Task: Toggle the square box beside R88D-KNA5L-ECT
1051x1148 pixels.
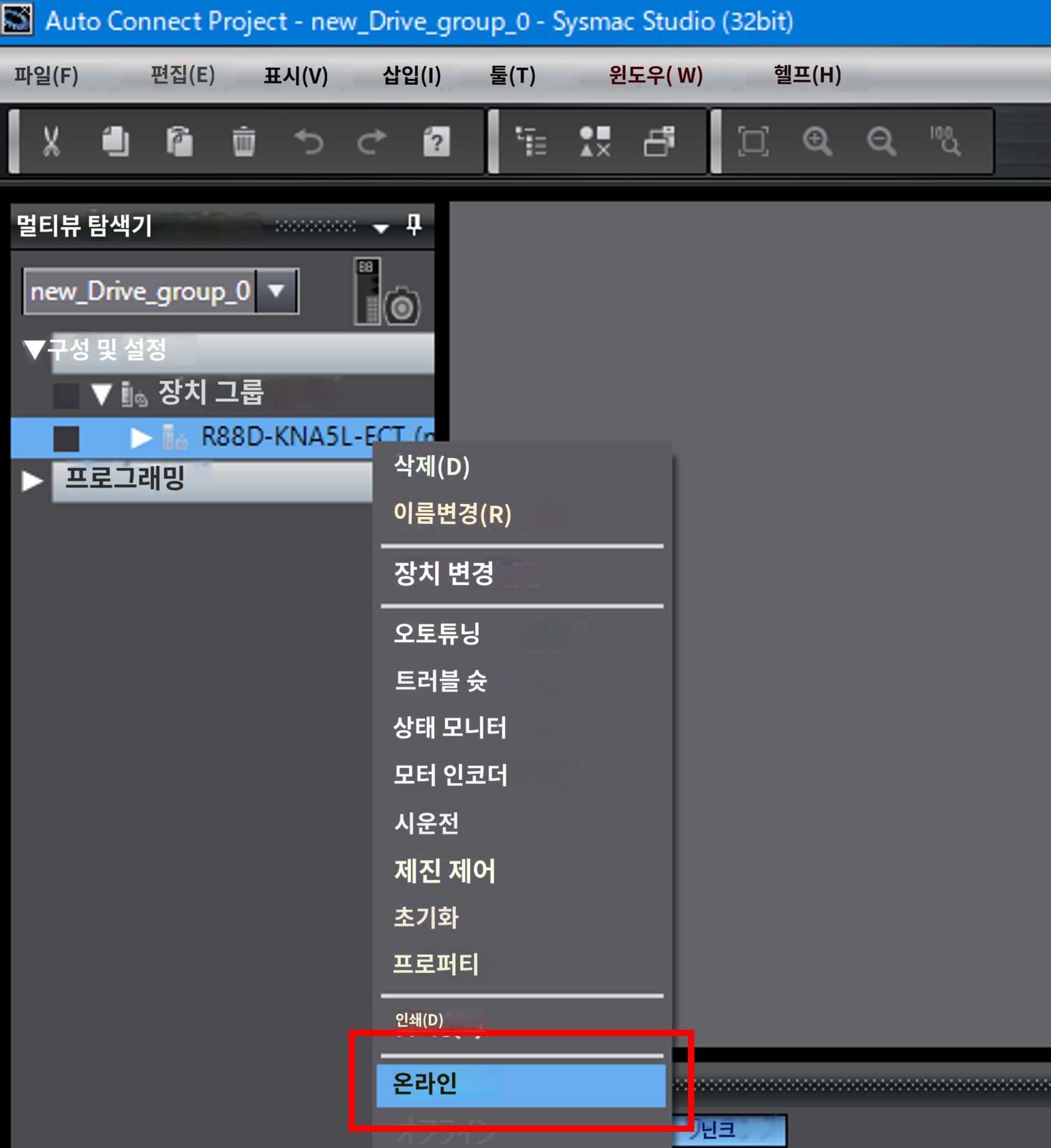Action: pyautogui.click(x=66, y=439)
